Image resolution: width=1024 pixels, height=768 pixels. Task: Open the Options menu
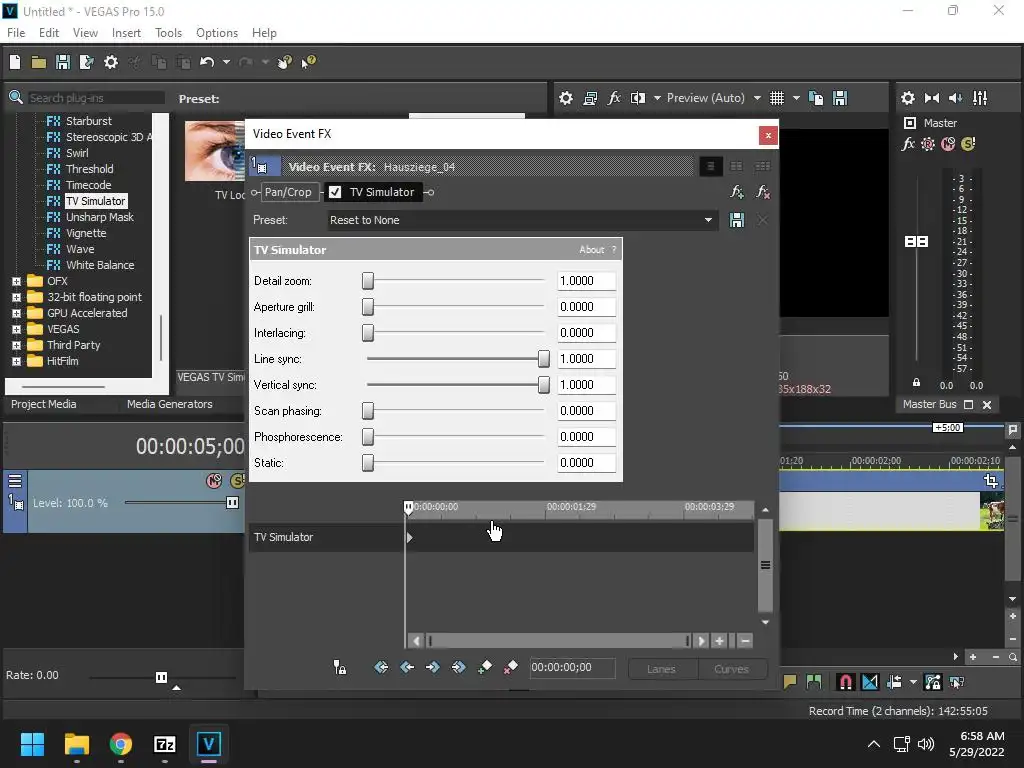pyautogui.click(x=217, y=33)
